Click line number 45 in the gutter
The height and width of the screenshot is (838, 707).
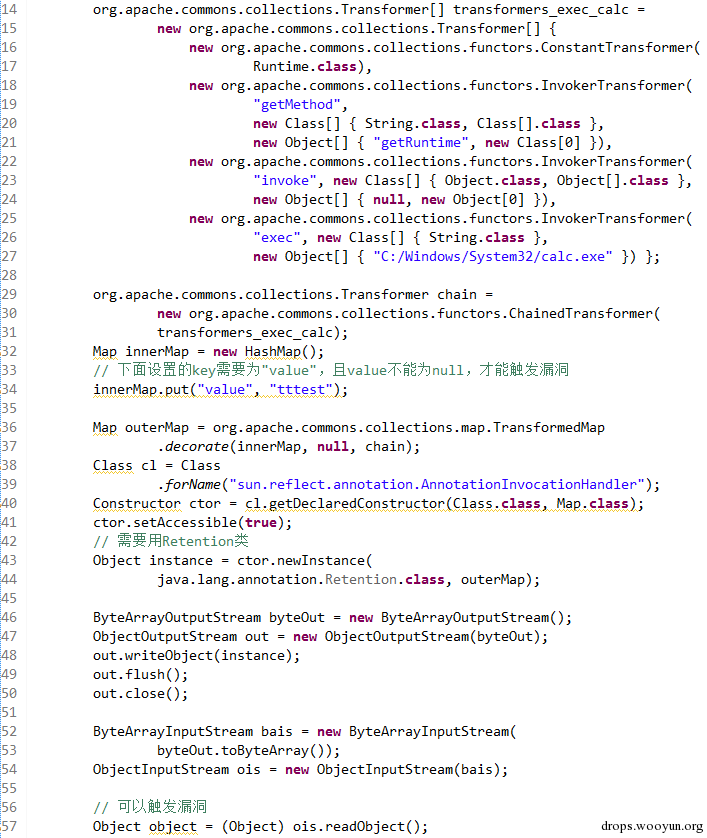(9, 599)
